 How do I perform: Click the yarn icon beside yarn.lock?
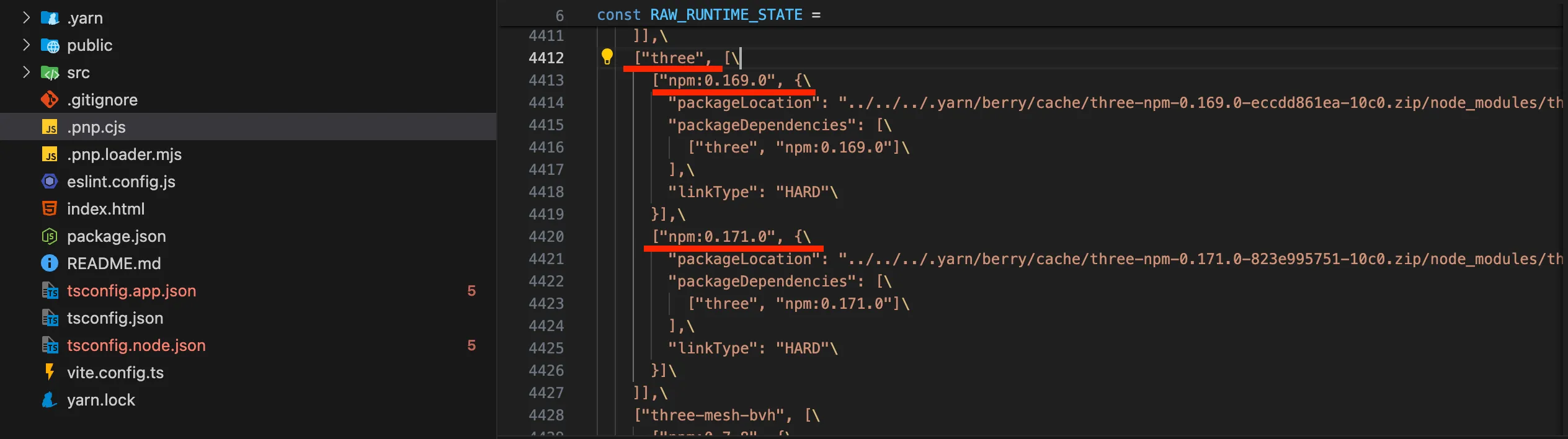tap(50, 400)
